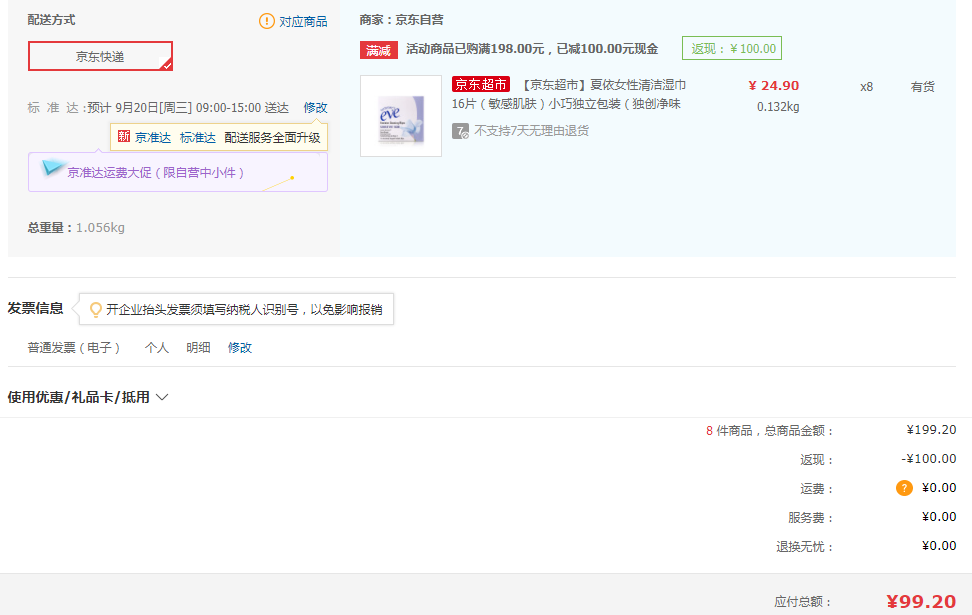
Task: Click the product price ¥ 24.90
Action: click(x=774, y=86)
